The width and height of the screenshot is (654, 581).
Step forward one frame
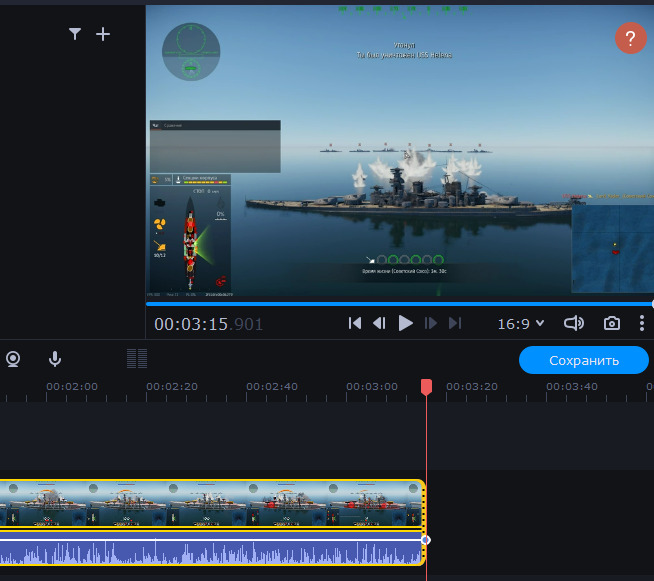[x=431, y=323]
